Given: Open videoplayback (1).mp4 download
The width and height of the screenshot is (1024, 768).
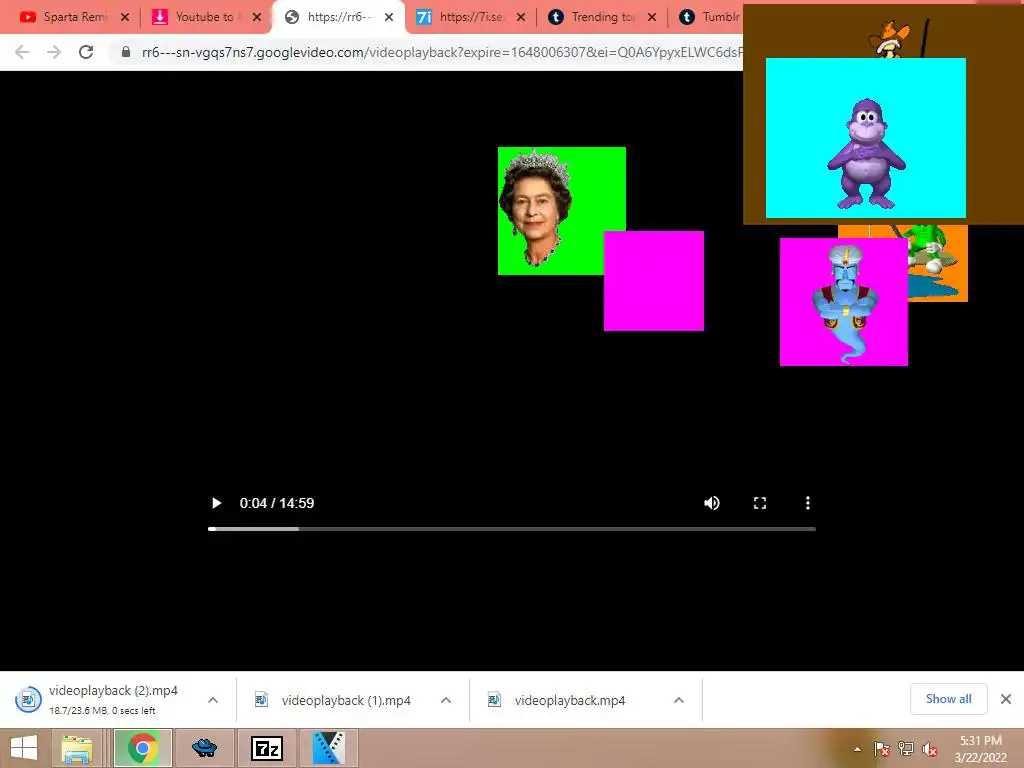Looking at the screenshot, I should tap(333, 700).
